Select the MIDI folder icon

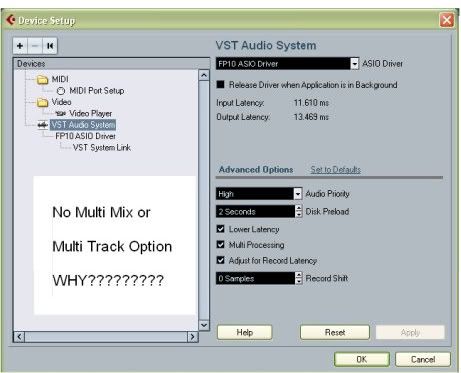pyautogui.click(x=42, y=80)
